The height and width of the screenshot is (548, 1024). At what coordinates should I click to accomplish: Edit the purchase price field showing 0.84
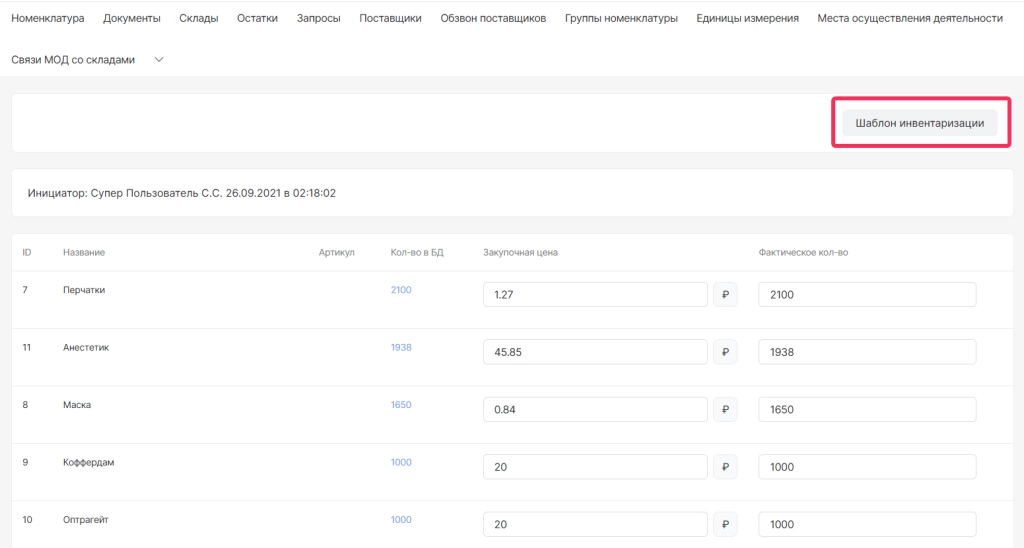(x=595, y=410)
